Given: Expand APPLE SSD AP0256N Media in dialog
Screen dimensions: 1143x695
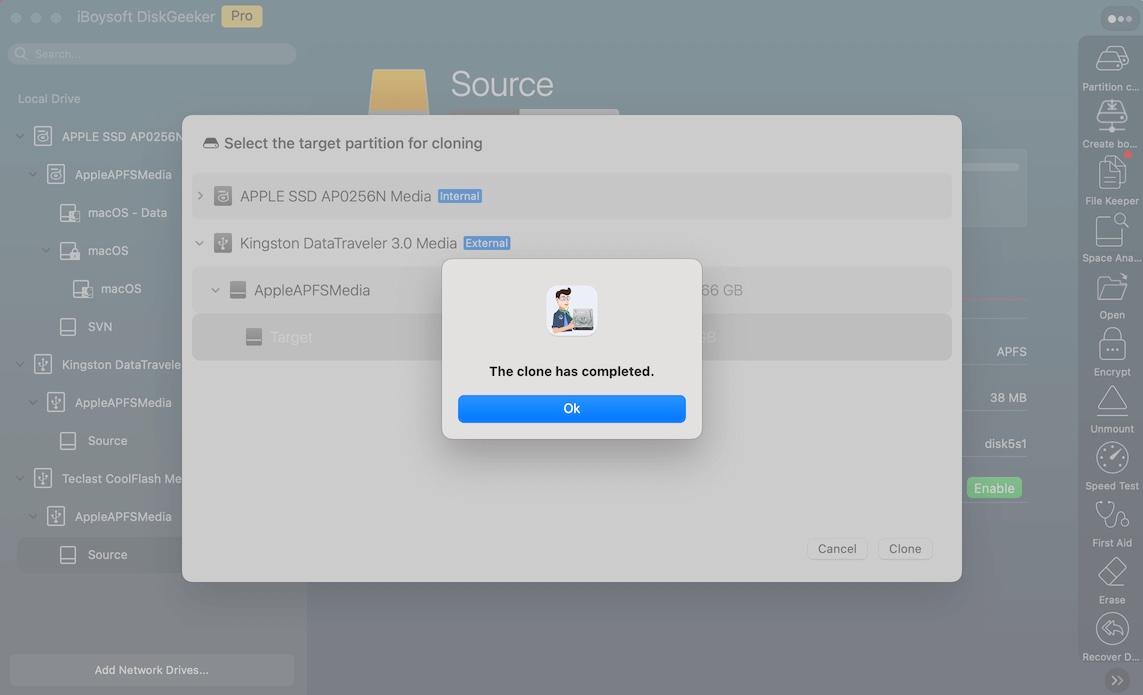Looking at the screenshot, I should tap(200, 196).
